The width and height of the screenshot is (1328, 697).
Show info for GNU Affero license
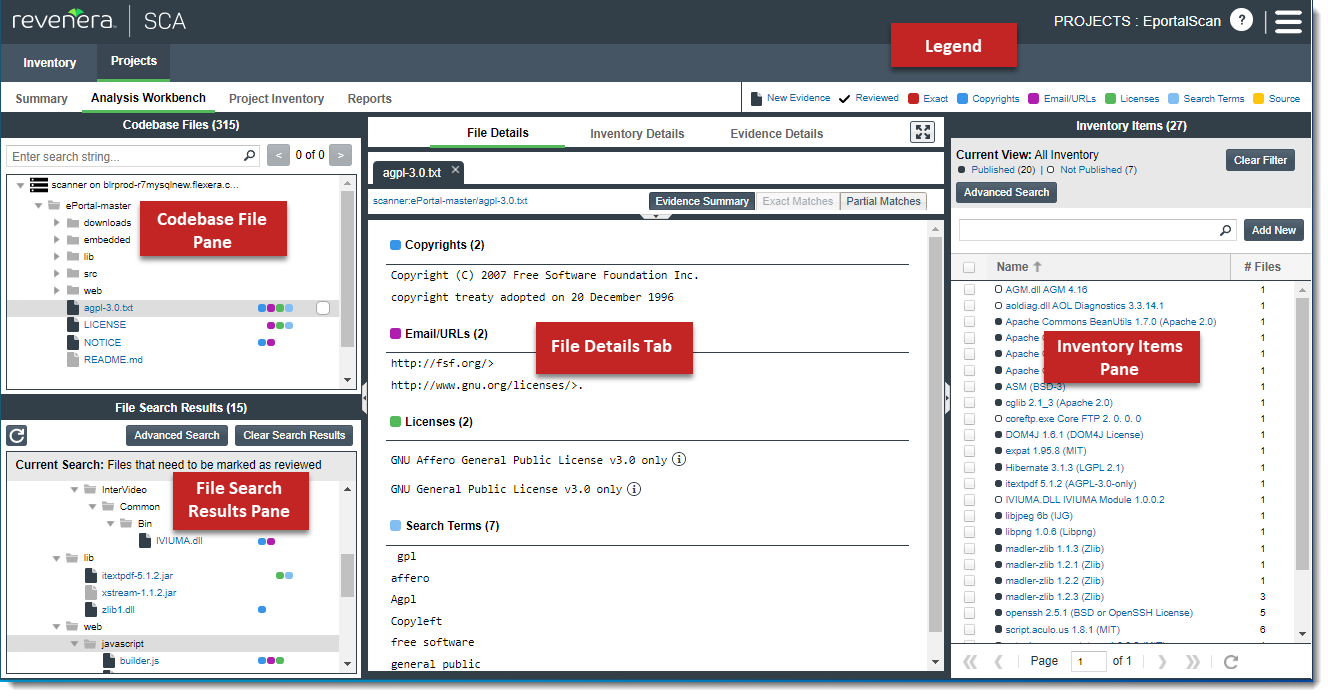pos(679,460)
